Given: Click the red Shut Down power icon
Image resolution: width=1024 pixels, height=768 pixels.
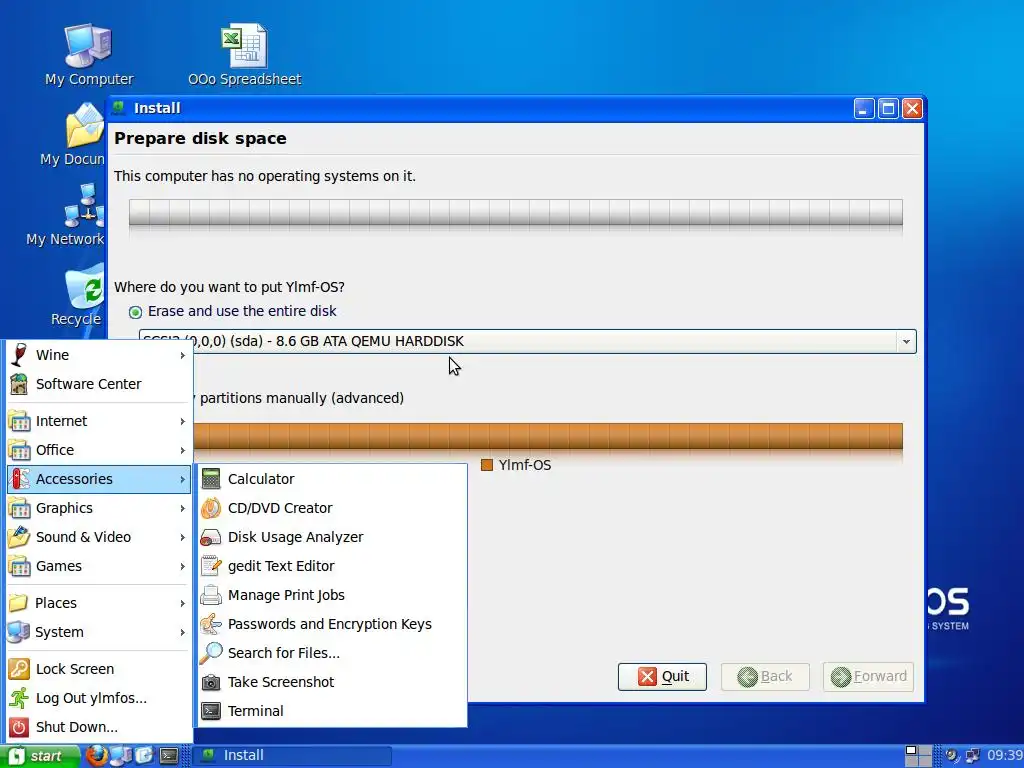Looking at the screenshot, I should point(19,727).
